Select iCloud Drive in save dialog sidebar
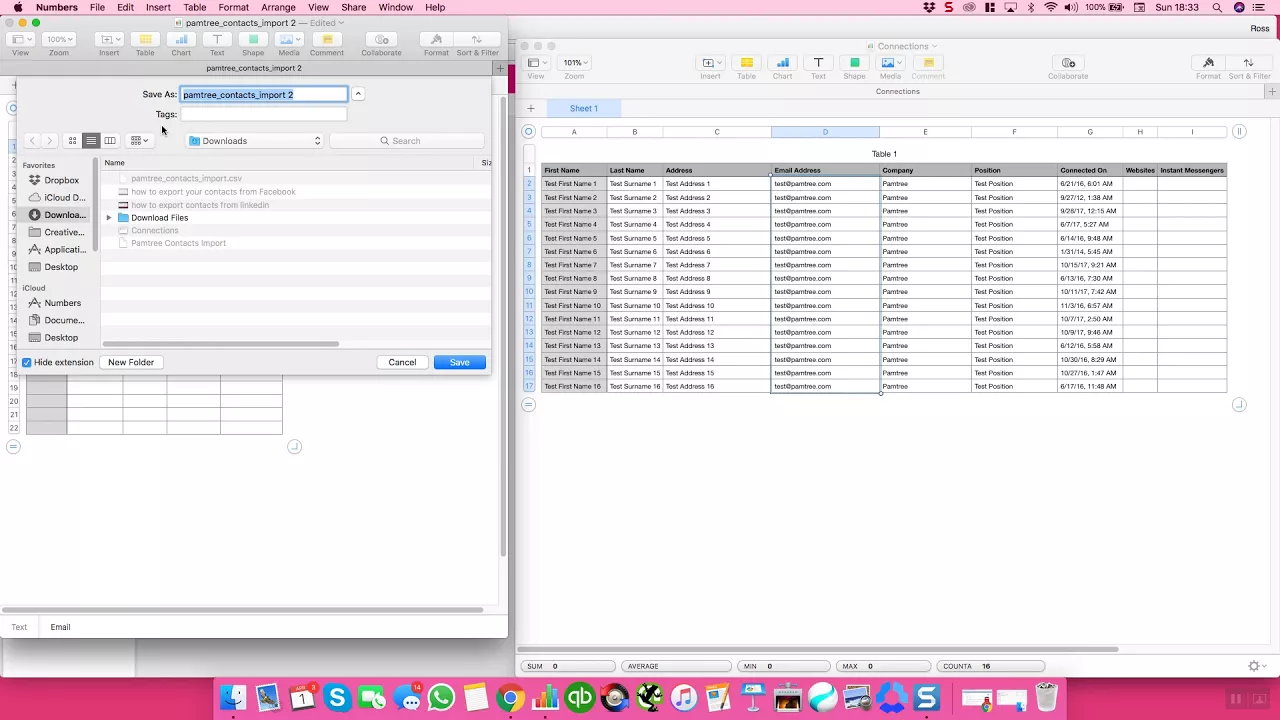The image size is (1280, 720). (57, 197)
